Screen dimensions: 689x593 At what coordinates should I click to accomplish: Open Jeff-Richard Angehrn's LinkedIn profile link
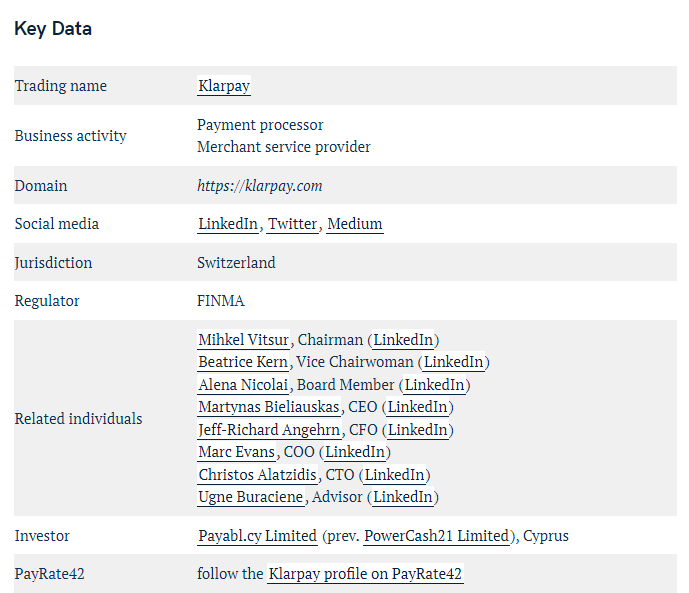coord(417,430)
